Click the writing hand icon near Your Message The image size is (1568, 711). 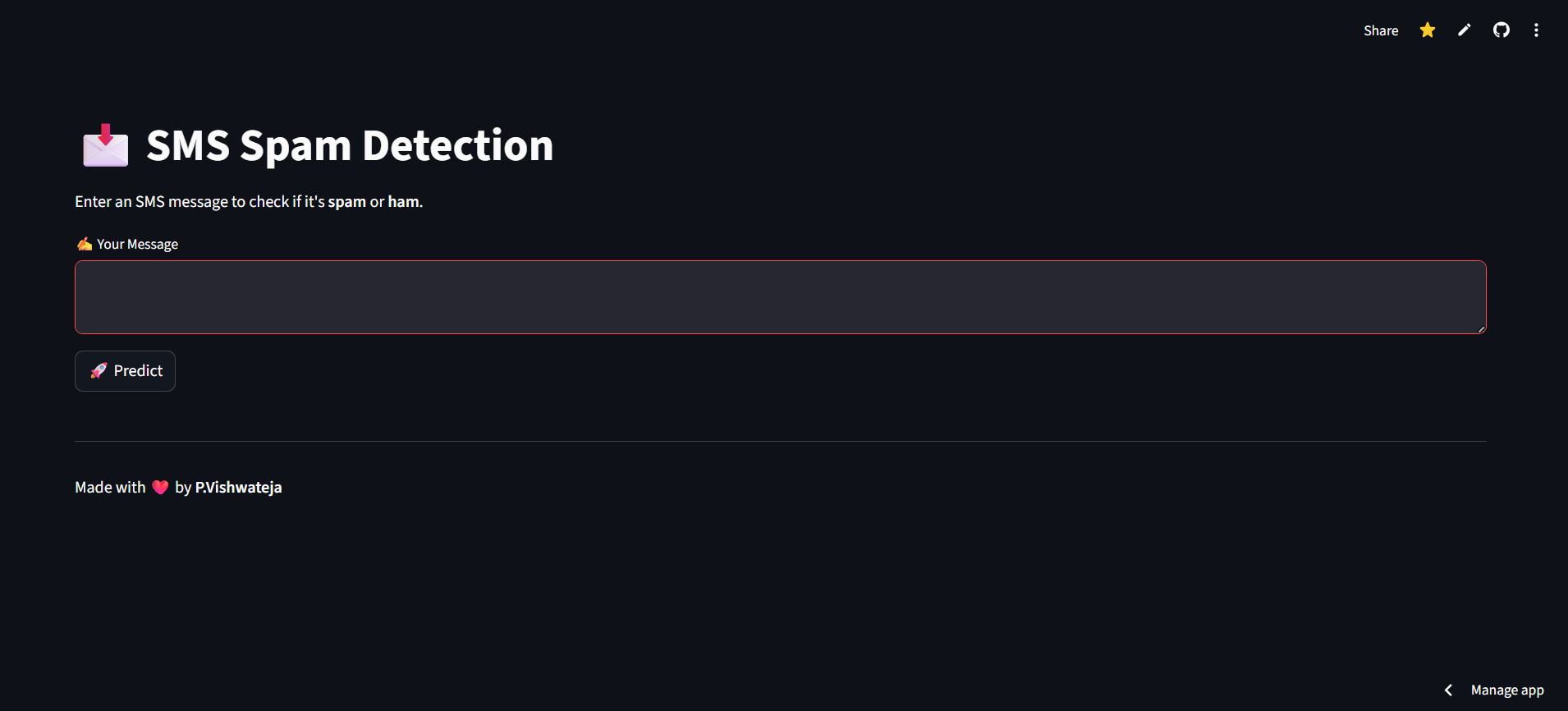85,244
